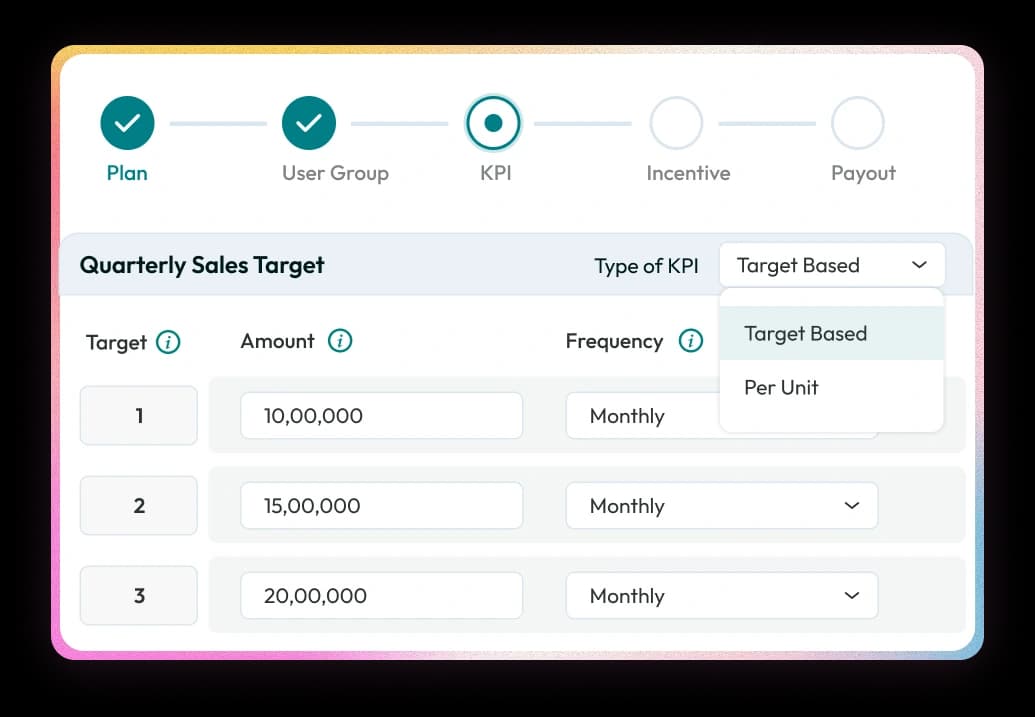1035x717 pixels.
Task: Expand the Monthly dropdown for target 3
Action: point(721,596)
